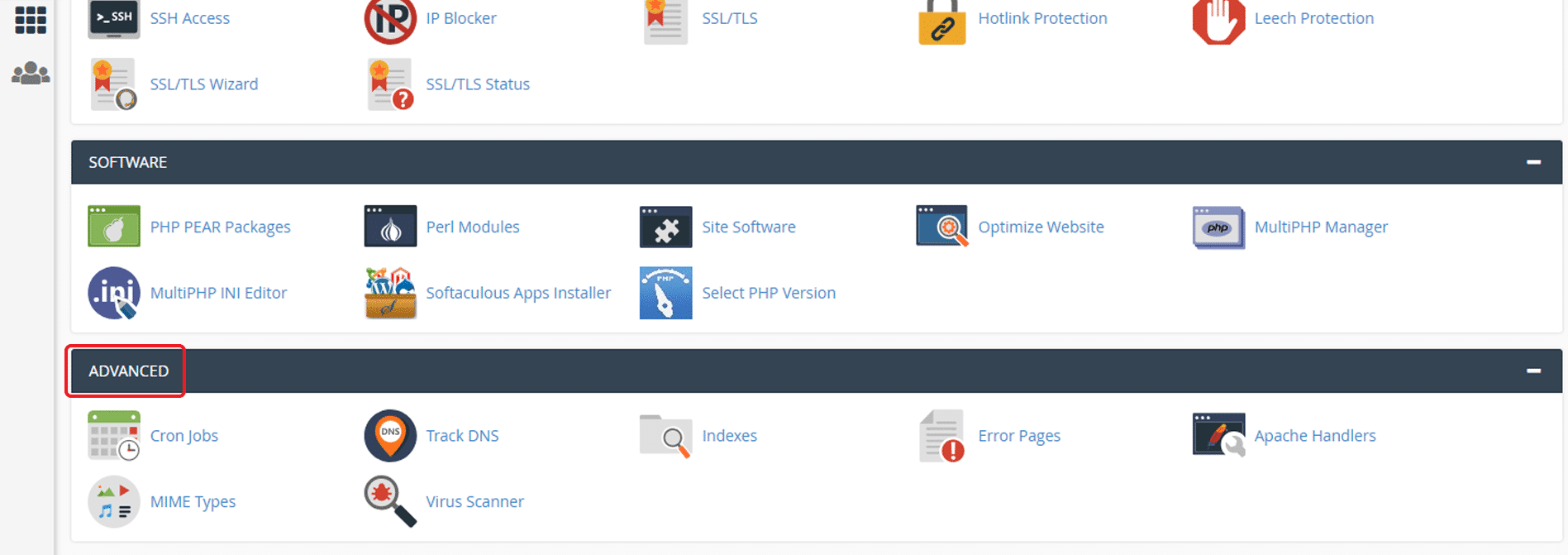This screenshot has width=1568, height=555.
Task: Open the Select PHP Version link
Action: tap(769, 293)
